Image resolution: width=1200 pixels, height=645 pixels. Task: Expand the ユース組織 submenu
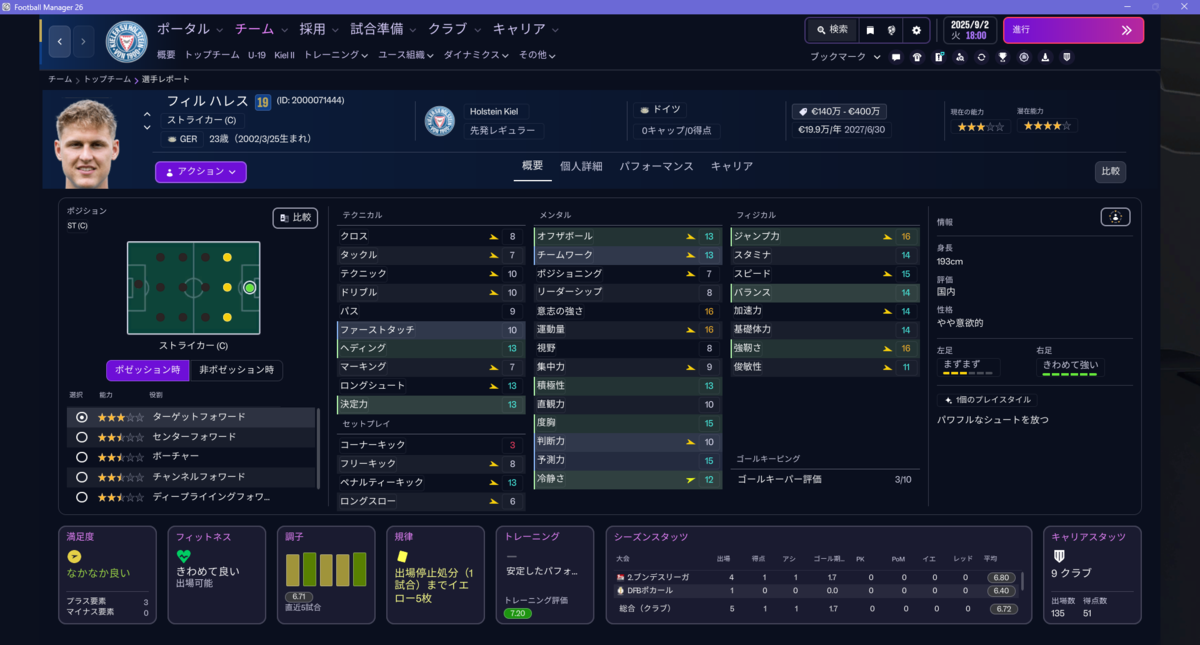406,55
